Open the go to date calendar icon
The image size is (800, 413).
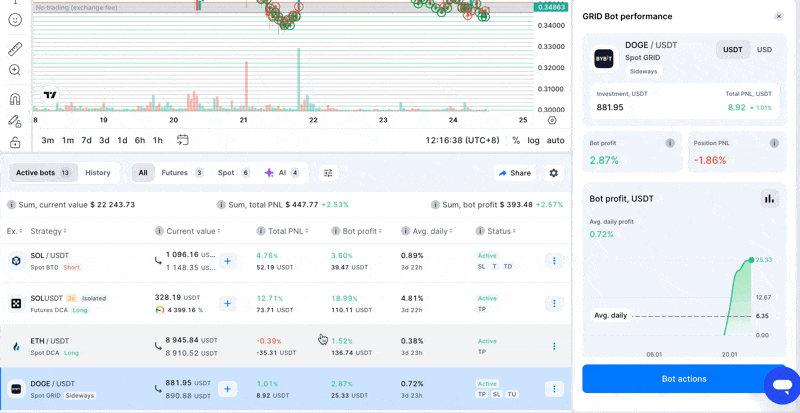(x=182, y=140)
